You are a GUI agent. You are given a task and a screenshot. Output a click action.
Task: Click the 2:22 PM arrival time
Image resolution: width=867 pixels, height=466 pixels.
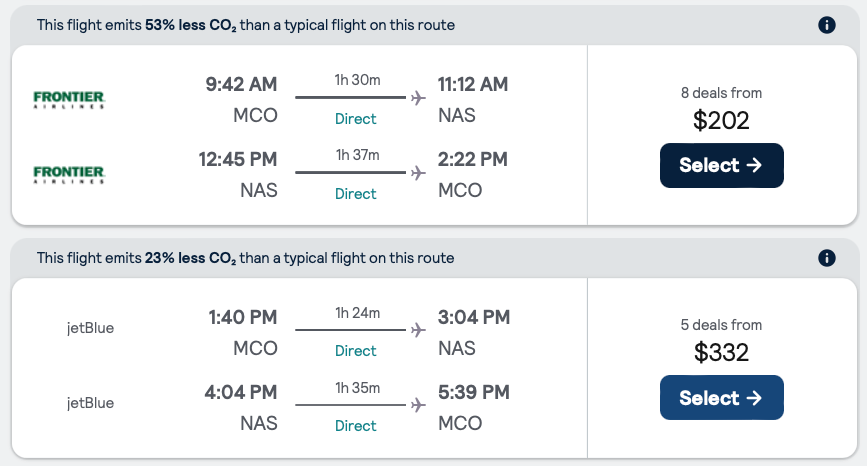click(473, 159)
